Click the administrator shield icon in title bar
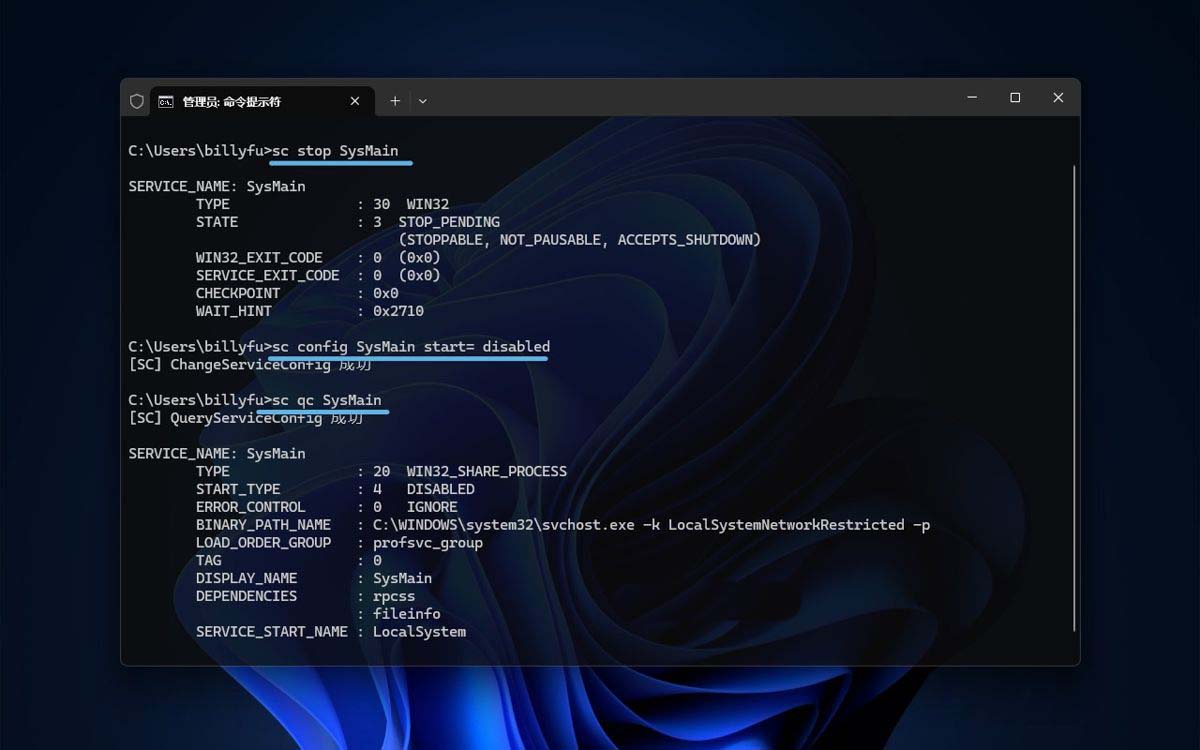Viewport: 1200px width, 750px height. point(137,101)
